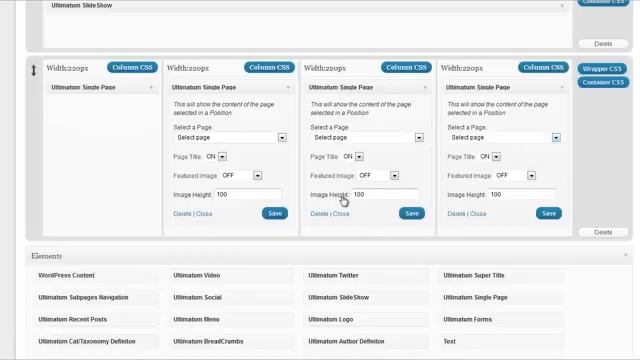Collapse the Elements panel arrow
The height and width of the screenshot is (360, 640).
pyautogui.click(x=626, y=255)
